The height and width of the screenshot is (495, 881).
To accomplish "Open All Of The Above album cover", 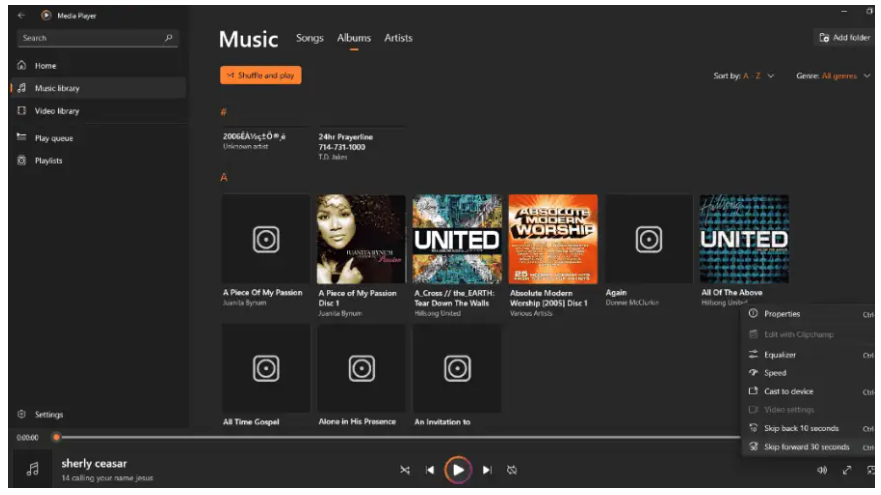I will click(x=744, y=239).
